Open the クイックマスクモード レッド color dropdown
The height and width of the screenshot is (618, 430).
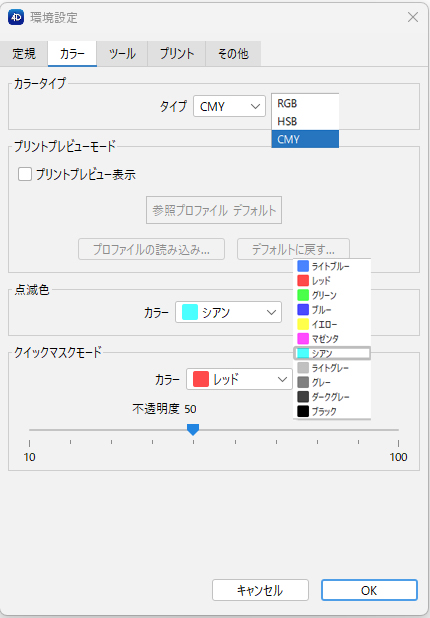click(x=239, y=379)
